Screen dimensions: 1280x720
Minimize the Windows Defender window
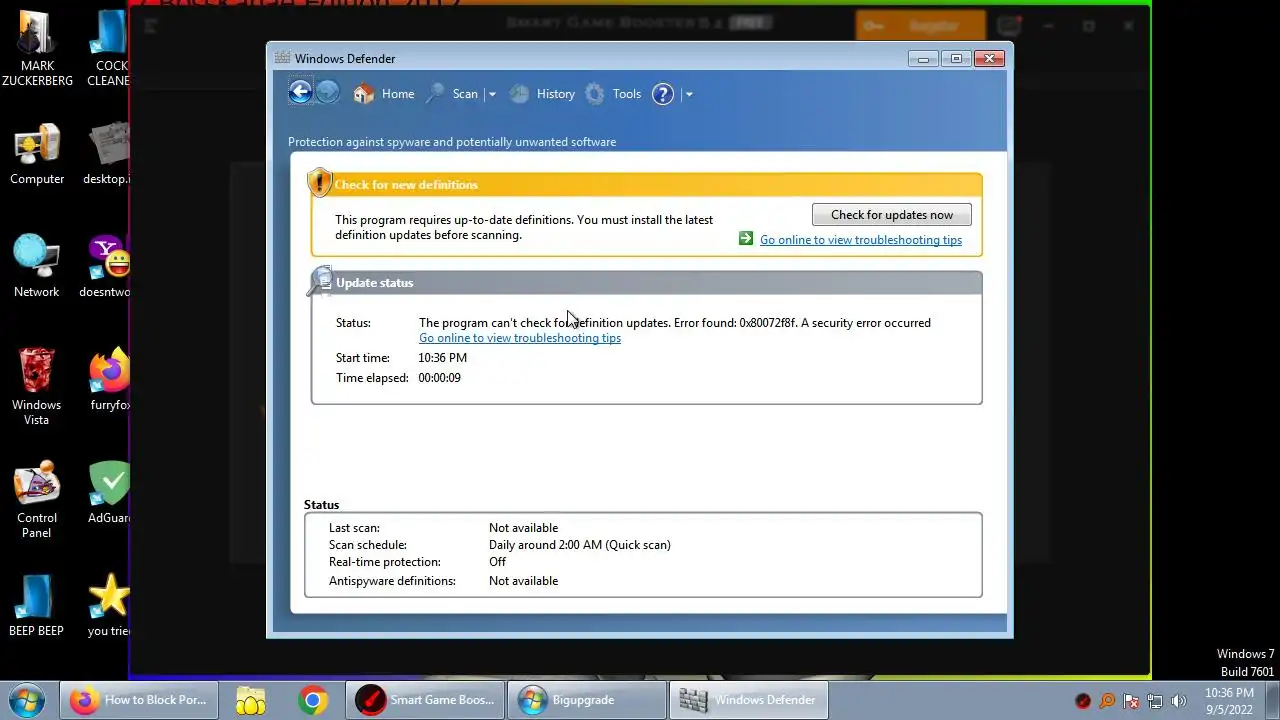(x=923, y=59)
